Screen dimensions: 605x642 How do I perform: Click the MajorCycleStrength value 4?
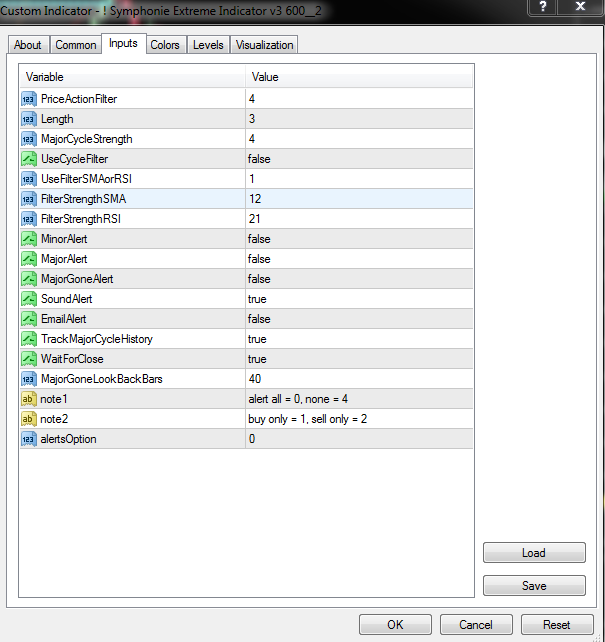(252, 139)
